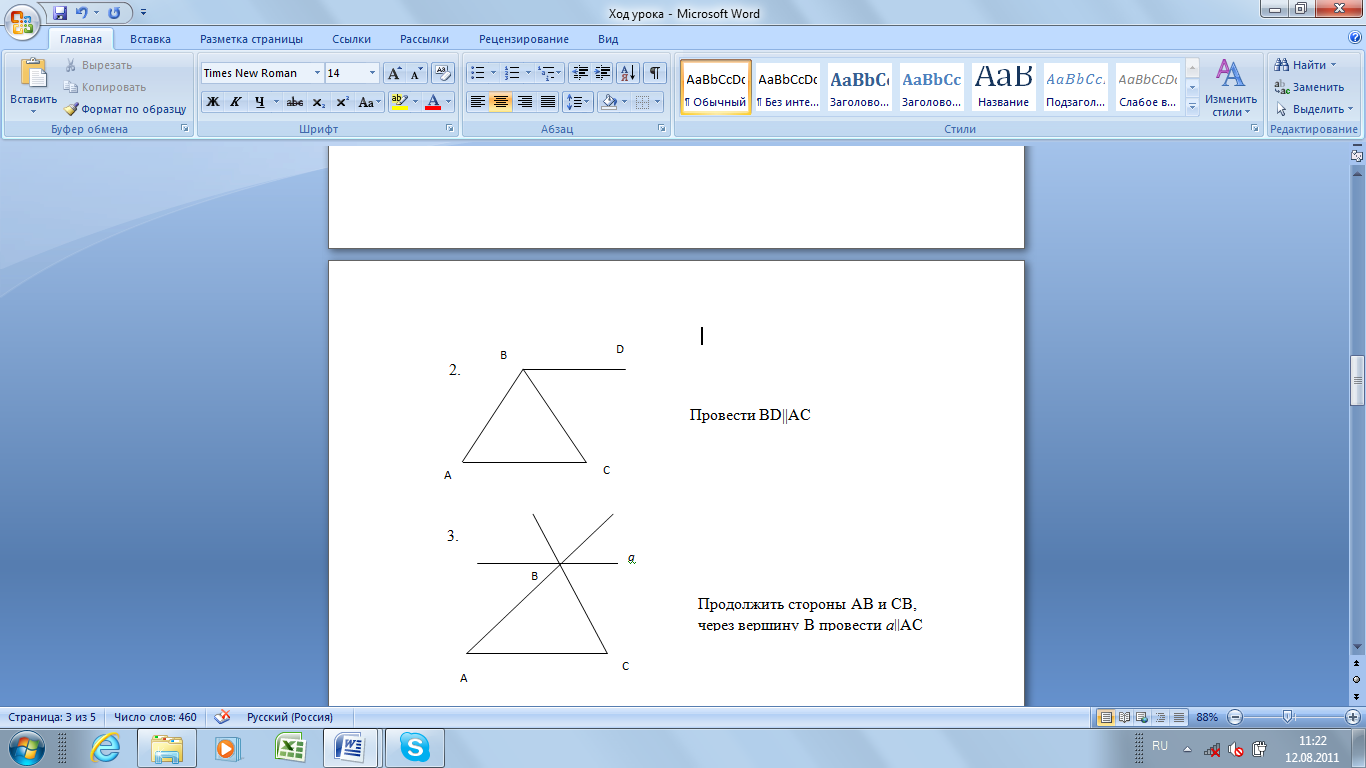Screen dimensions: 1366x768
Task: Toggle bold Ж formatting
Action: [x=213, y=102]
